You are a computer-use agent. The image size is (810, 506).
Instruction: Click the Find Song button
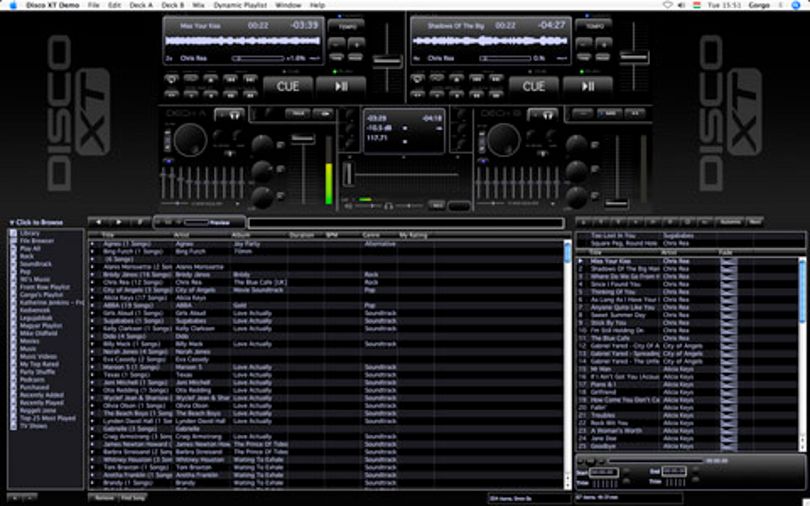click(x=133, y=498)
